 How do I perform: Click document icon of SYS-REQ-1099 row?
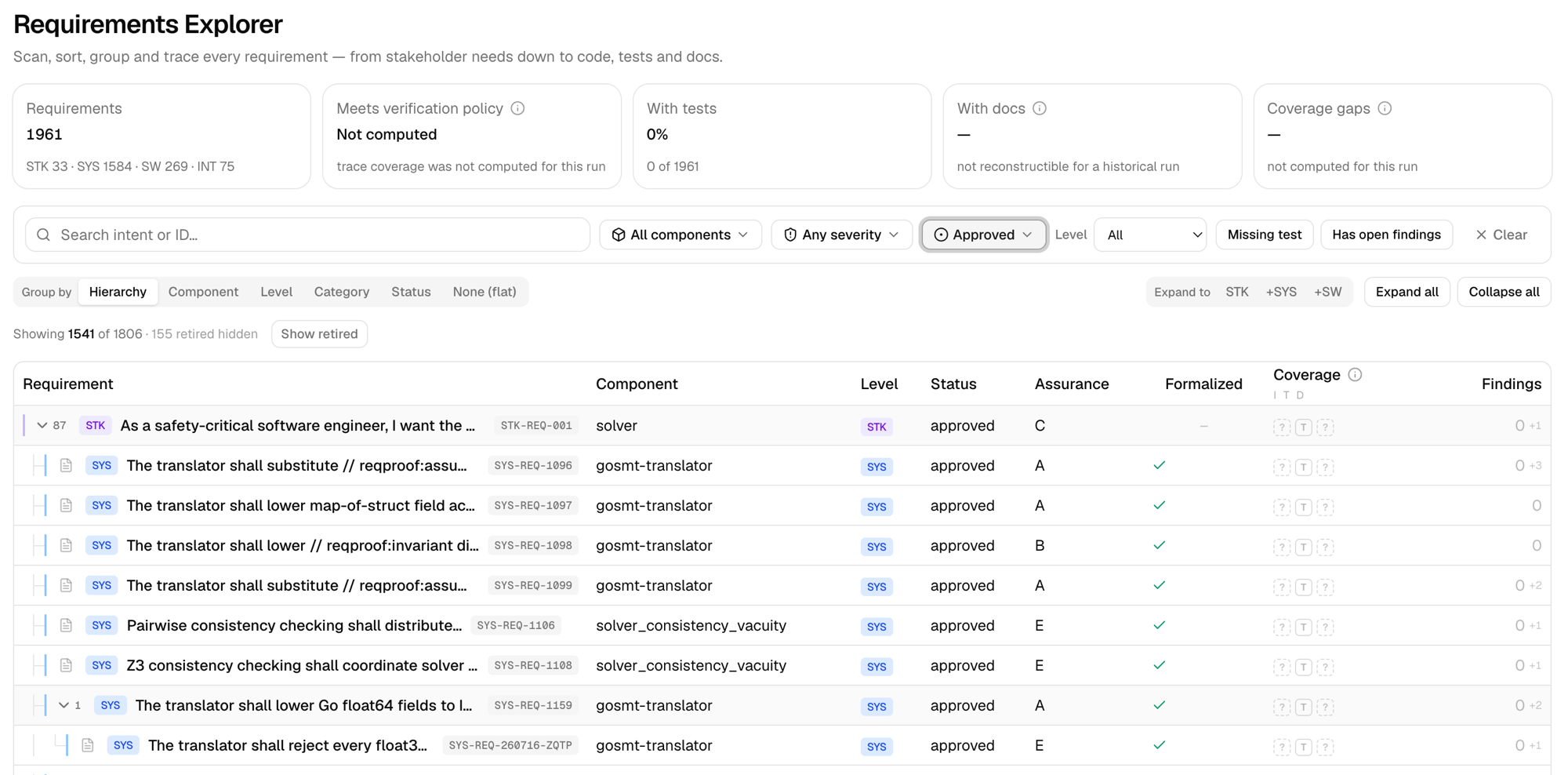tap(67, 585)
